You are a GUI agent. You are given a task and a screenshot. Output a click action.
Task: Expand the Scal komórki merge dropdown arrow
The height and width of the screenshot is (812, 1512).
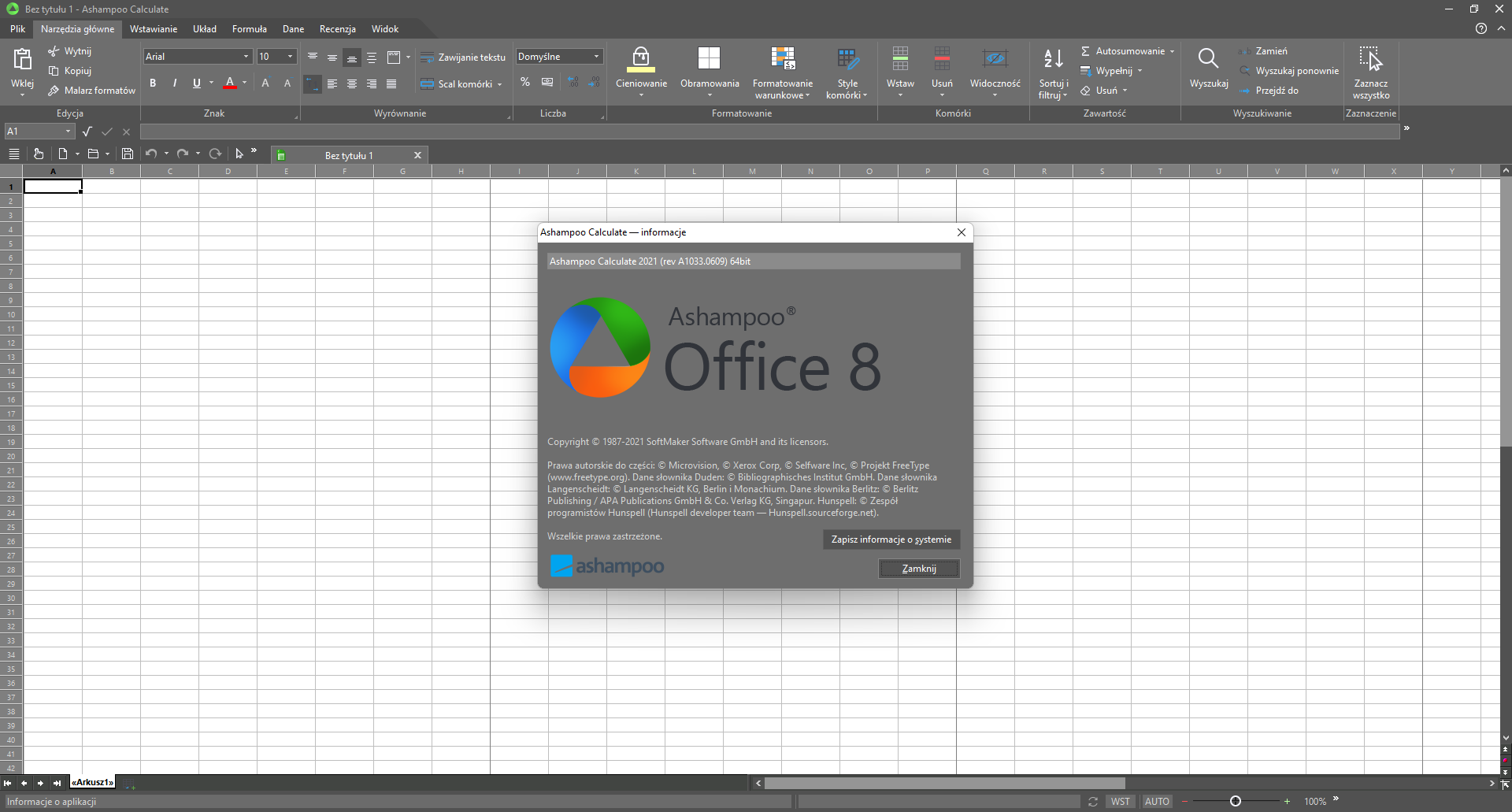(x=499, y=84)
